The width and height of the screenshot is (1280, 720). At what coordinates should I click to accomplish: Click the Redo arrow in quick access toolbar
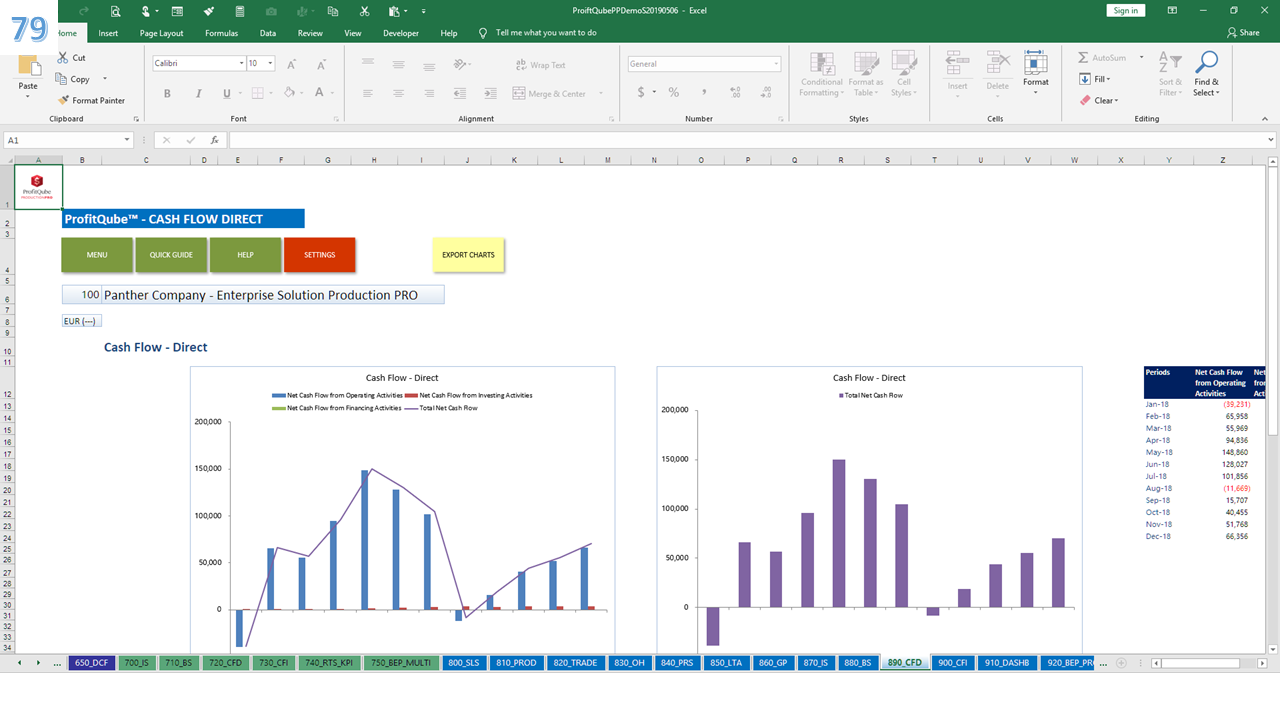[x=84, y=11]
